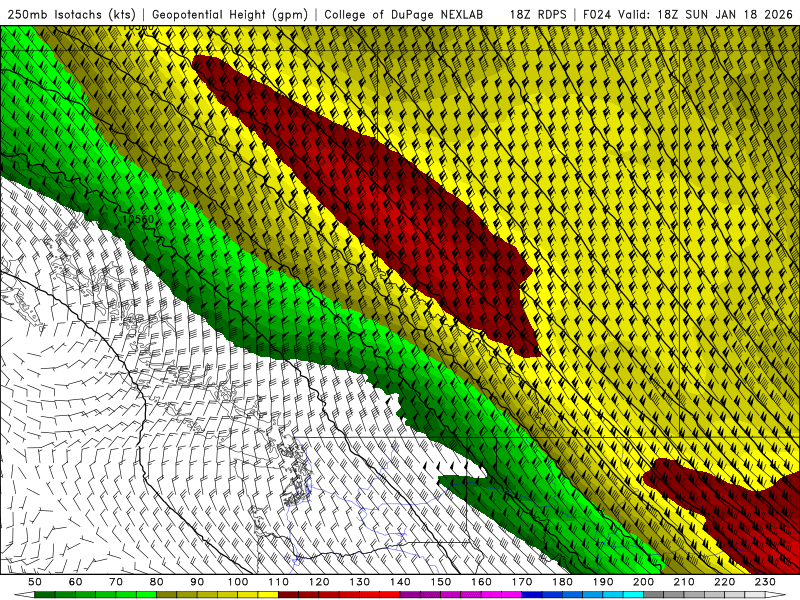The image size is (800, 600).
Task: Click the colorbar value label '70'
Action: pyautogui.click(x=116, y=582)
